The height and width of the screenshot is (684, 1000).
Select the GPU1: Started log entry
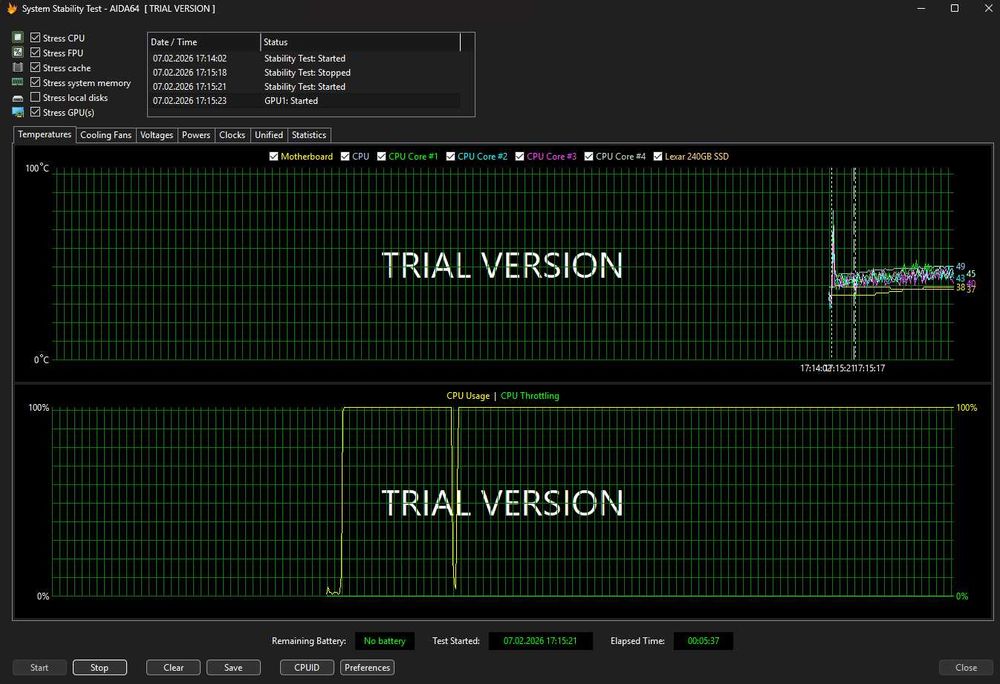click(x=304, y=101)
